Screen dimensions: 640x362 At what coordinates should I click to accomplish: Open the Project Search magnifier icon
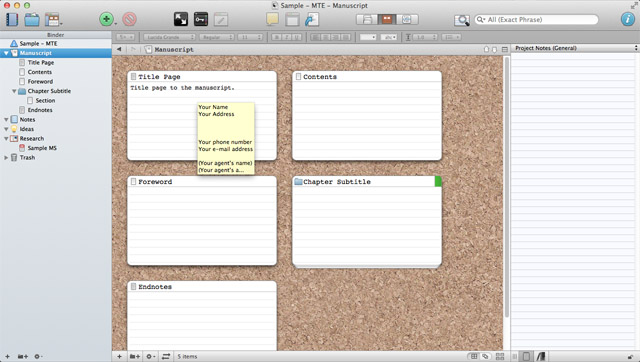pos(462,20)
